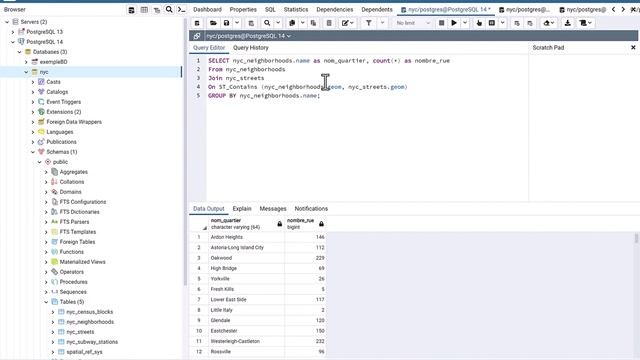The width and height of the screenshot is (640, 360).
Task: Collapse the Tables (5) node
Action: pos(46,302)
